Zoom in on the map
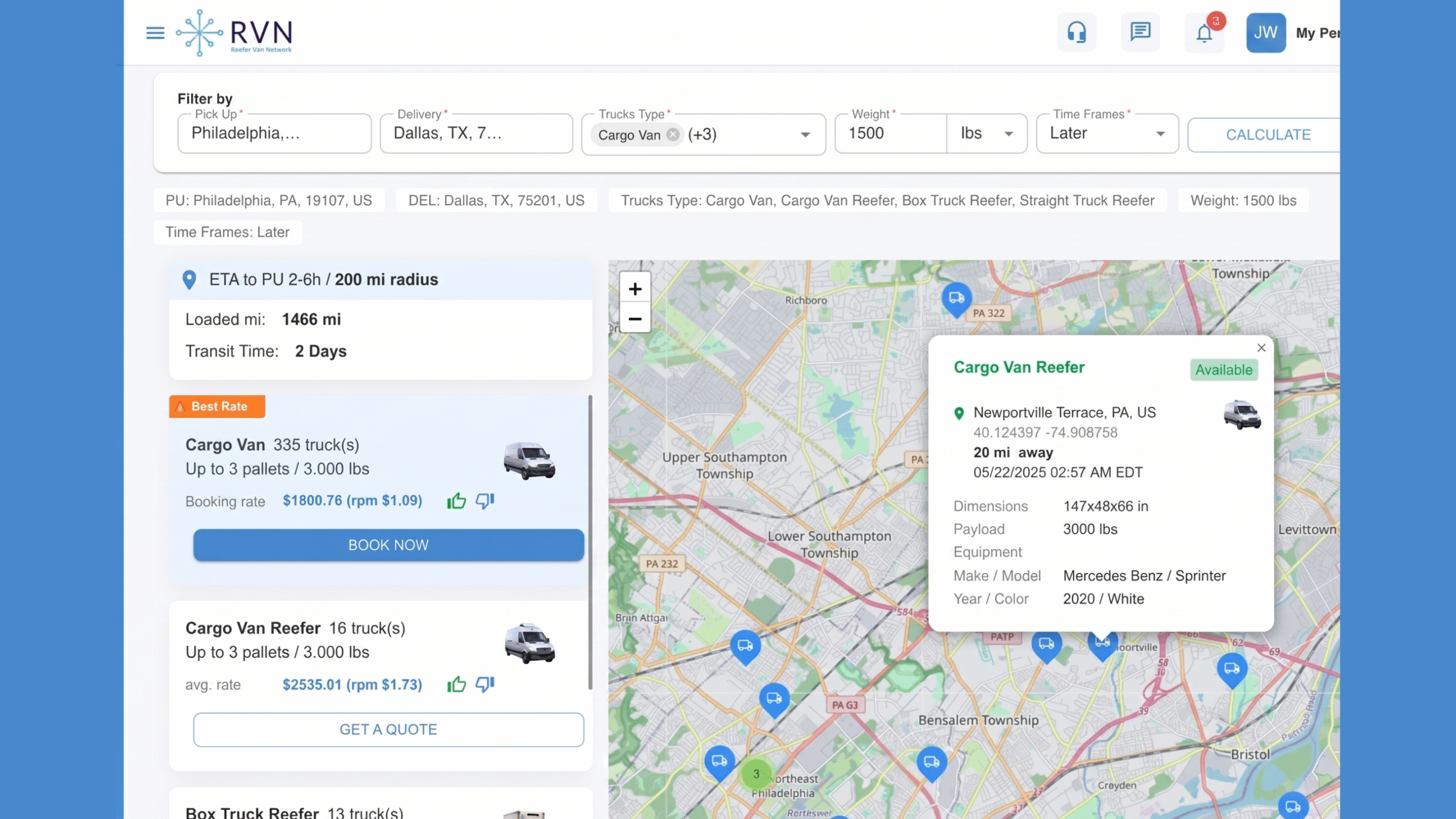 (635, 289)
